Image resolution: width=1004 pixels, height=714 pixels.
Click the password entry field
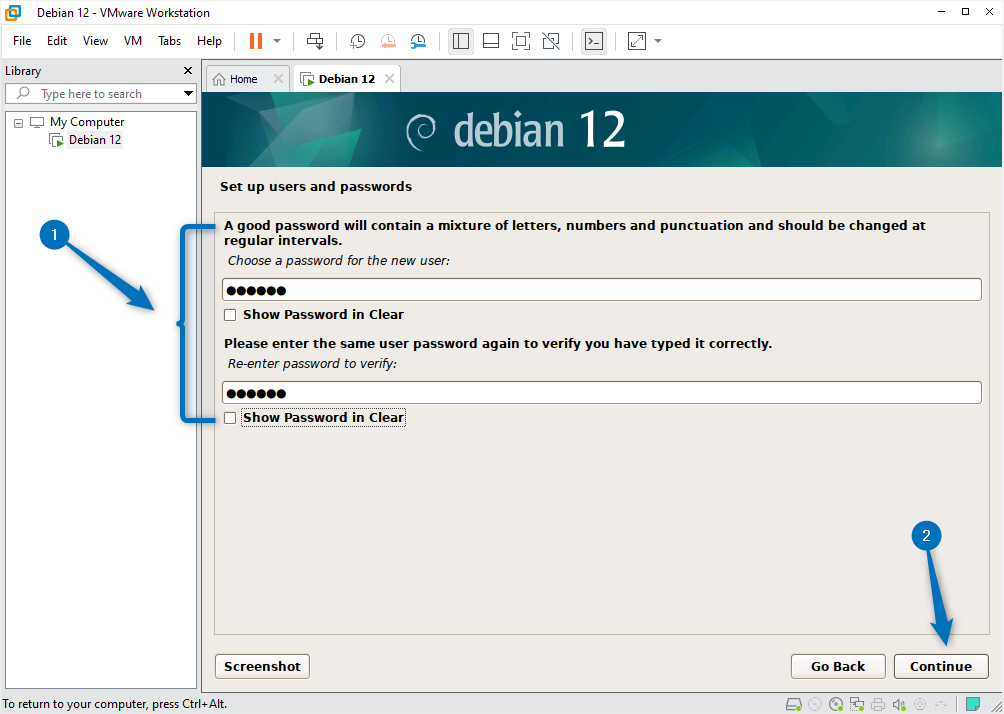pos(600,289)
